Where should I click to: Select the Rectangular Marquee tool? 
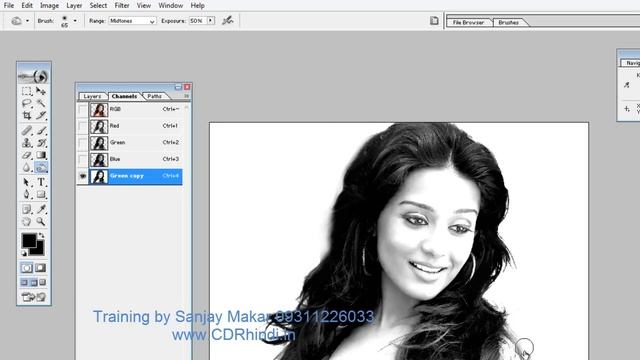click(x=27, y=91)
